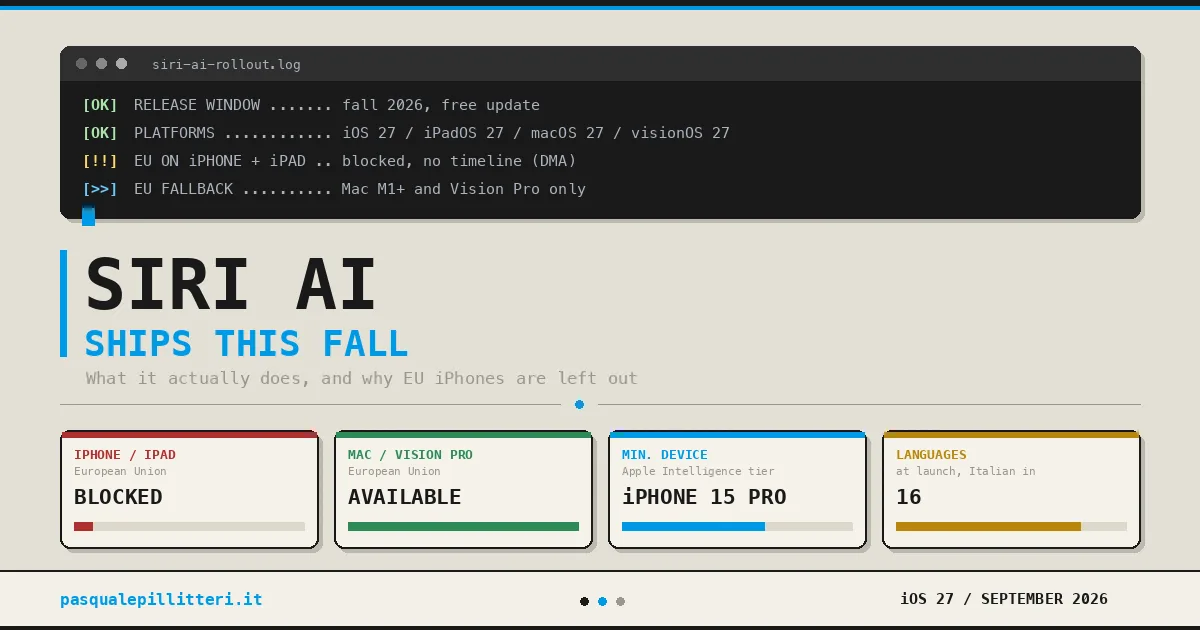This screenshot has height=630, width=1200.
Task: Click the middle terminal window dot
Action: click(102, 64)
